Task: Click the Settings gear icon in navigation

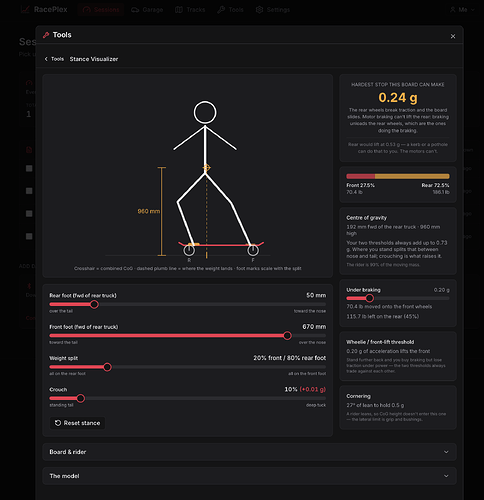Action: [x=259, y=10]
